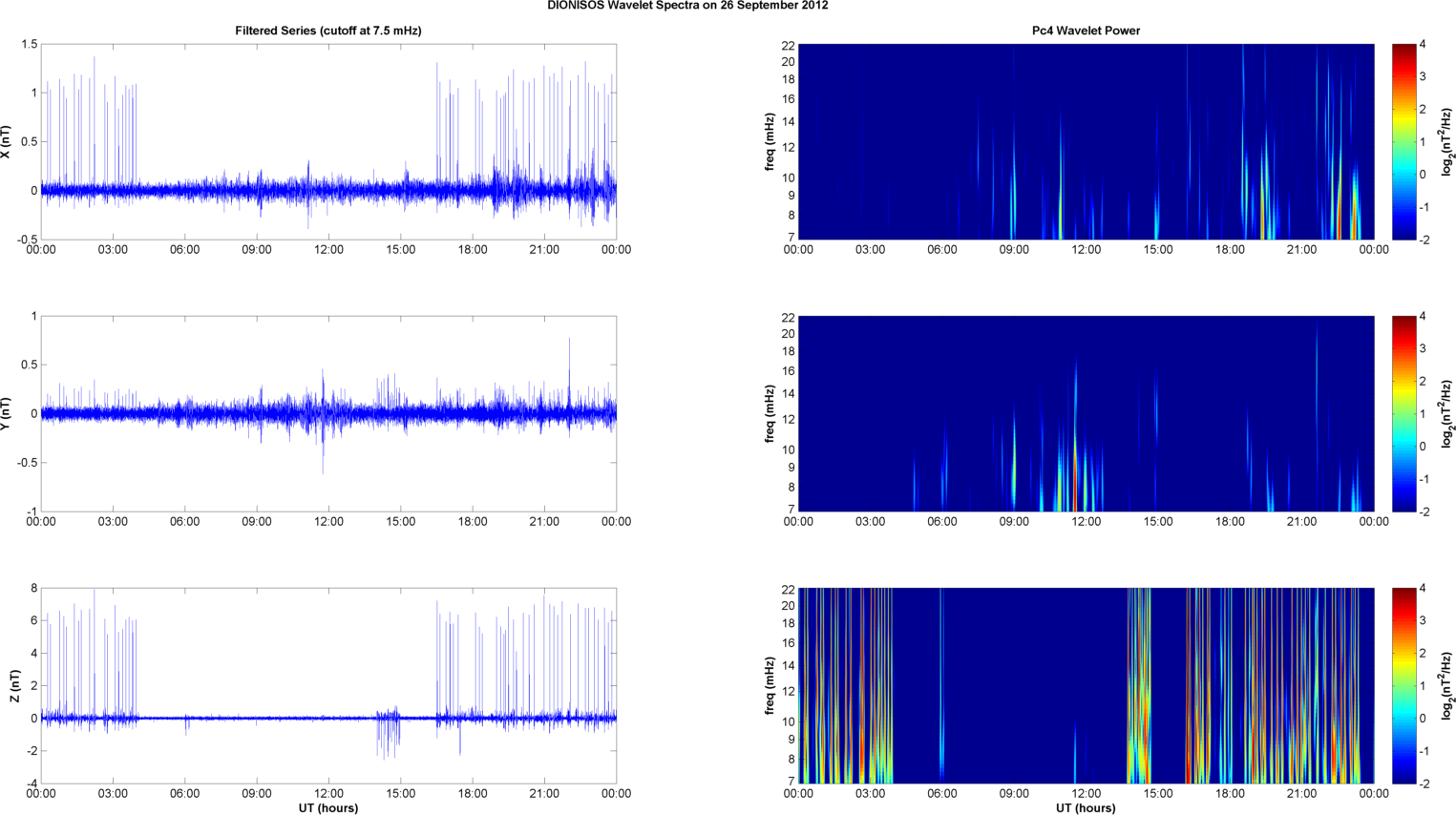Screen dimensions: 1456x815
Task: Click the UT (hours) label under Z series
Action: click(328, 807)
